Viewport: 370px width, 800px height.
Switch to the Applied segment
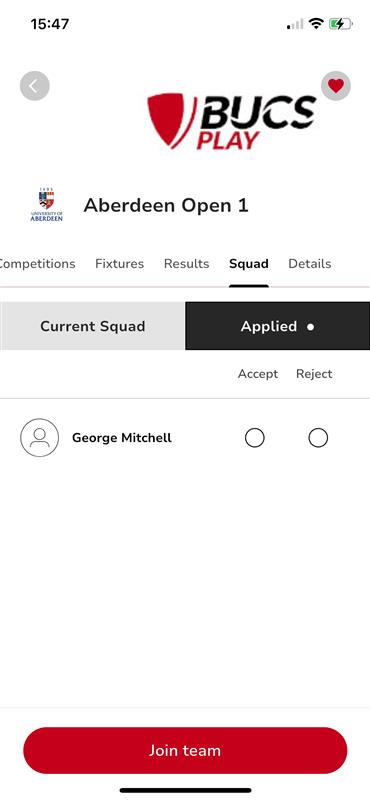278,326
